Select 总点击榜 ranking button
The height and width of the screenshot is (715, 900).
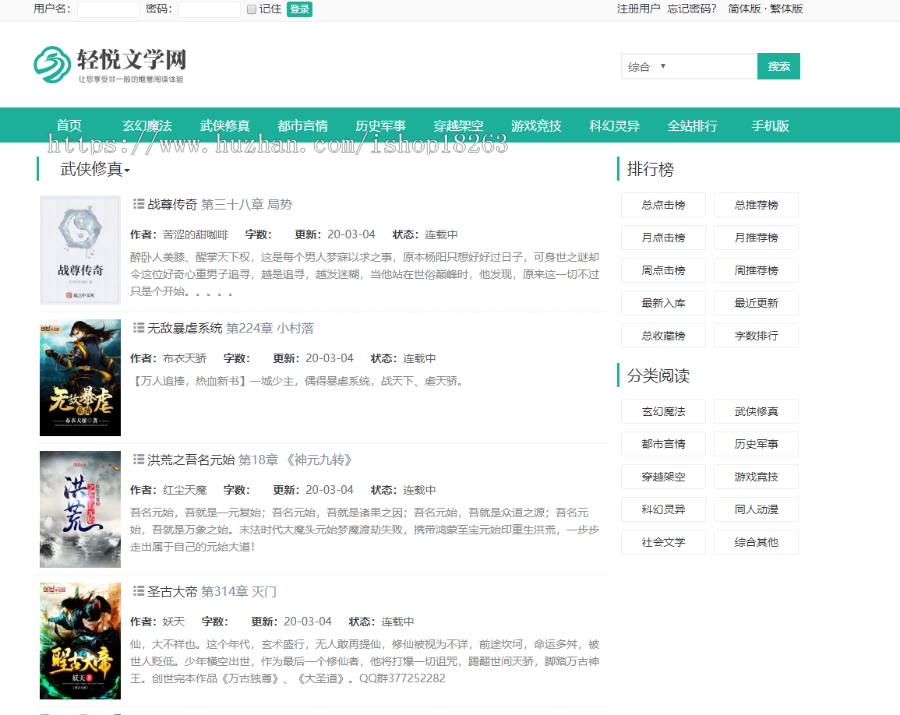tap(663, 205)
